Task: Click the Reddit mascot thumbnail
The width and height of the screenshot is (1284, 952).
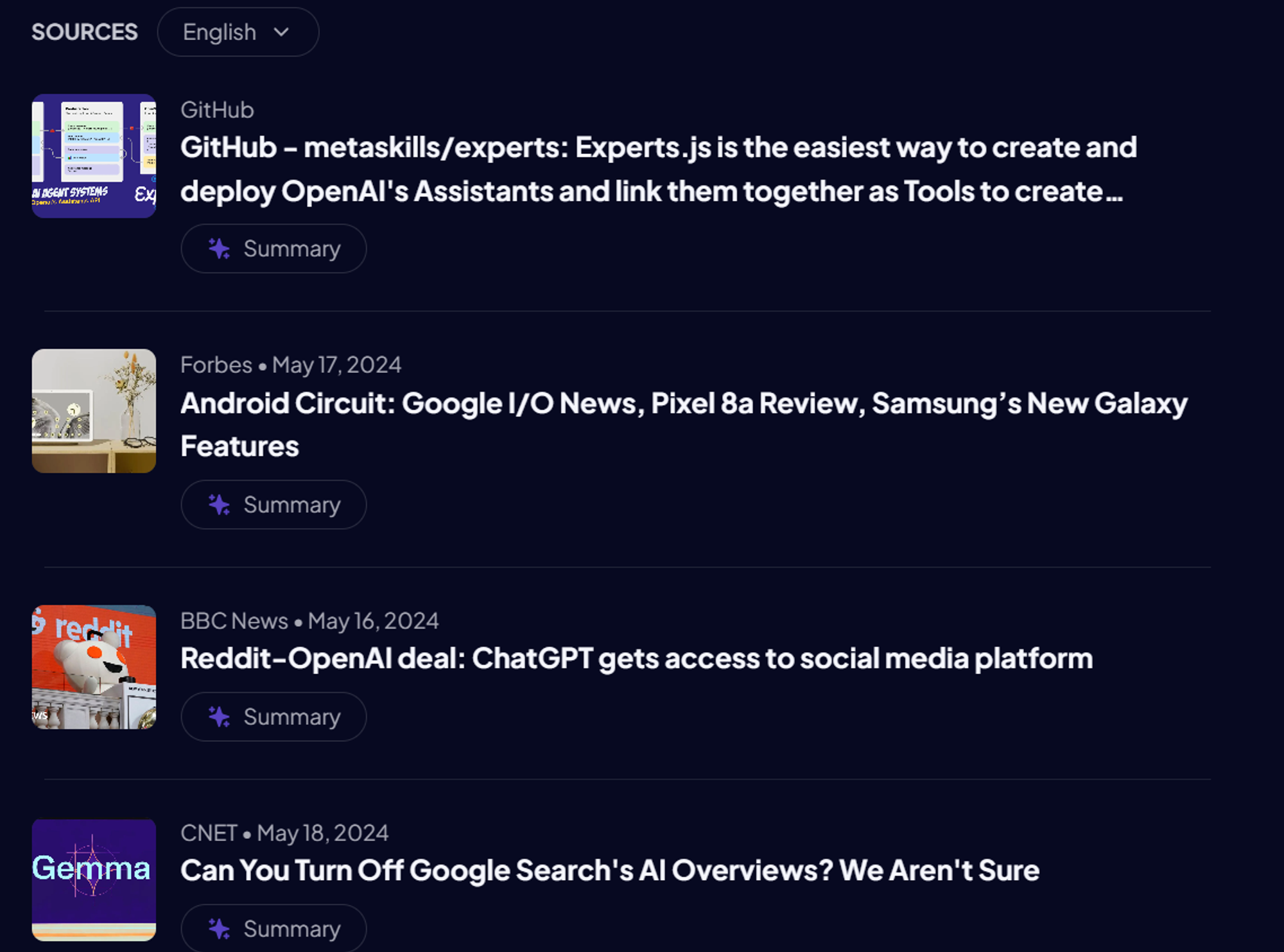Action: 94,667
